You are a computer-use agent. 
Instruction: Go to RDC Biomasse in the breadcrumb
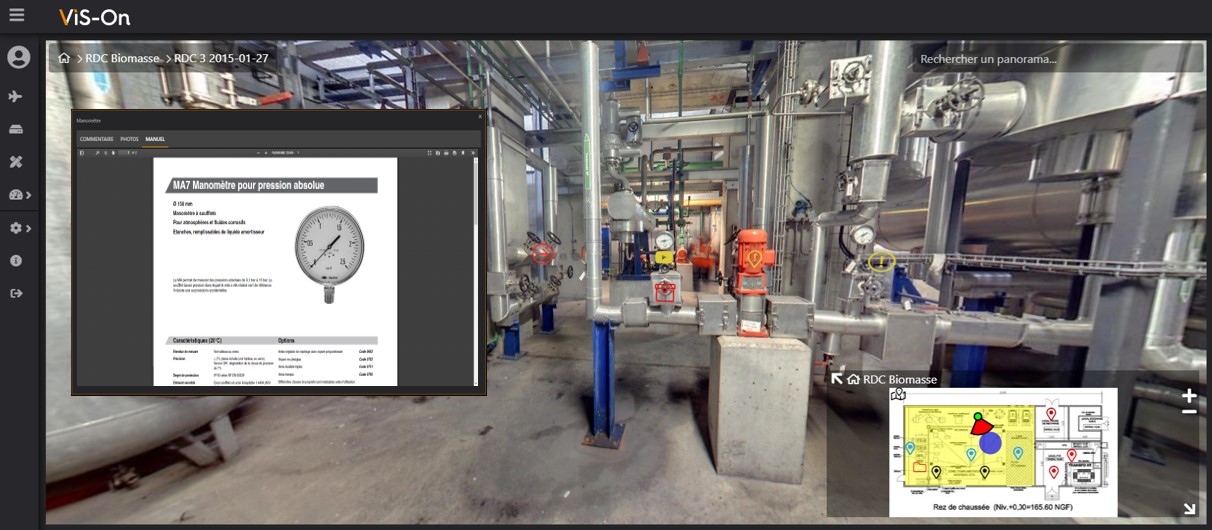click(x=123, y=59)
